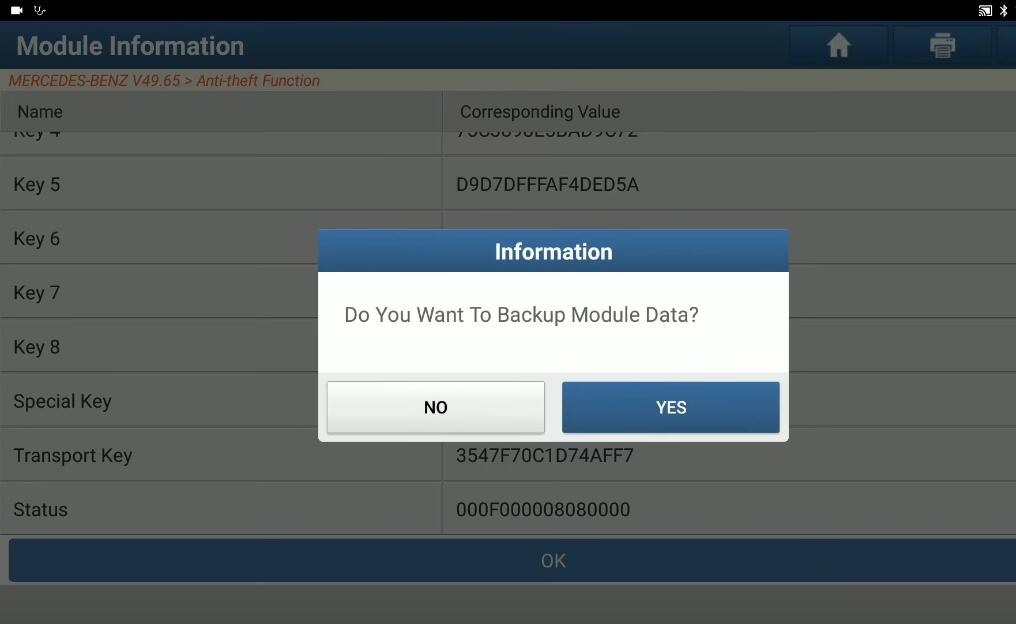Image resolution: width=1016 pixels, height=624 pixels.
Task: Print the module information report
Action: pos(942,45)
